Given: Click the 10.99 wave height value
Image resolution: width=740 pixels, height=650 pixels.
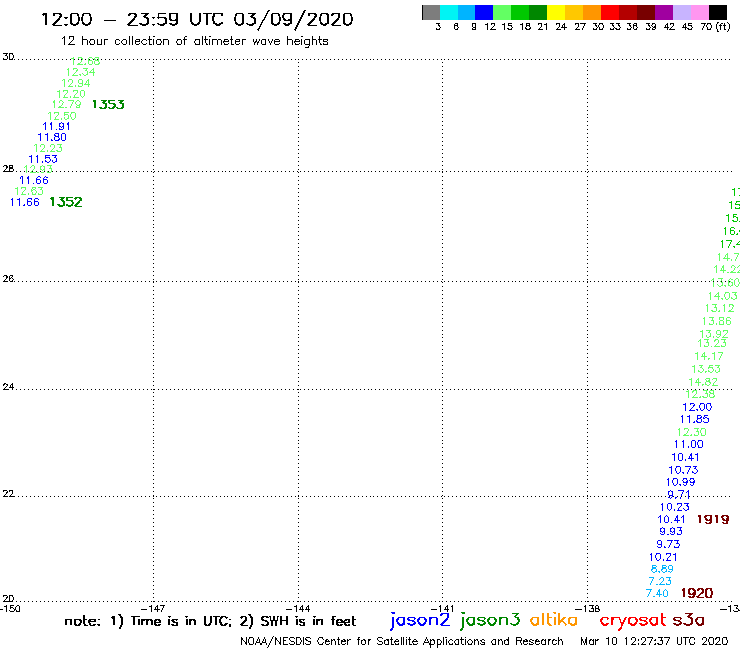Looking at the screenshot, I should pyautogui.click(x=681, y=482).
